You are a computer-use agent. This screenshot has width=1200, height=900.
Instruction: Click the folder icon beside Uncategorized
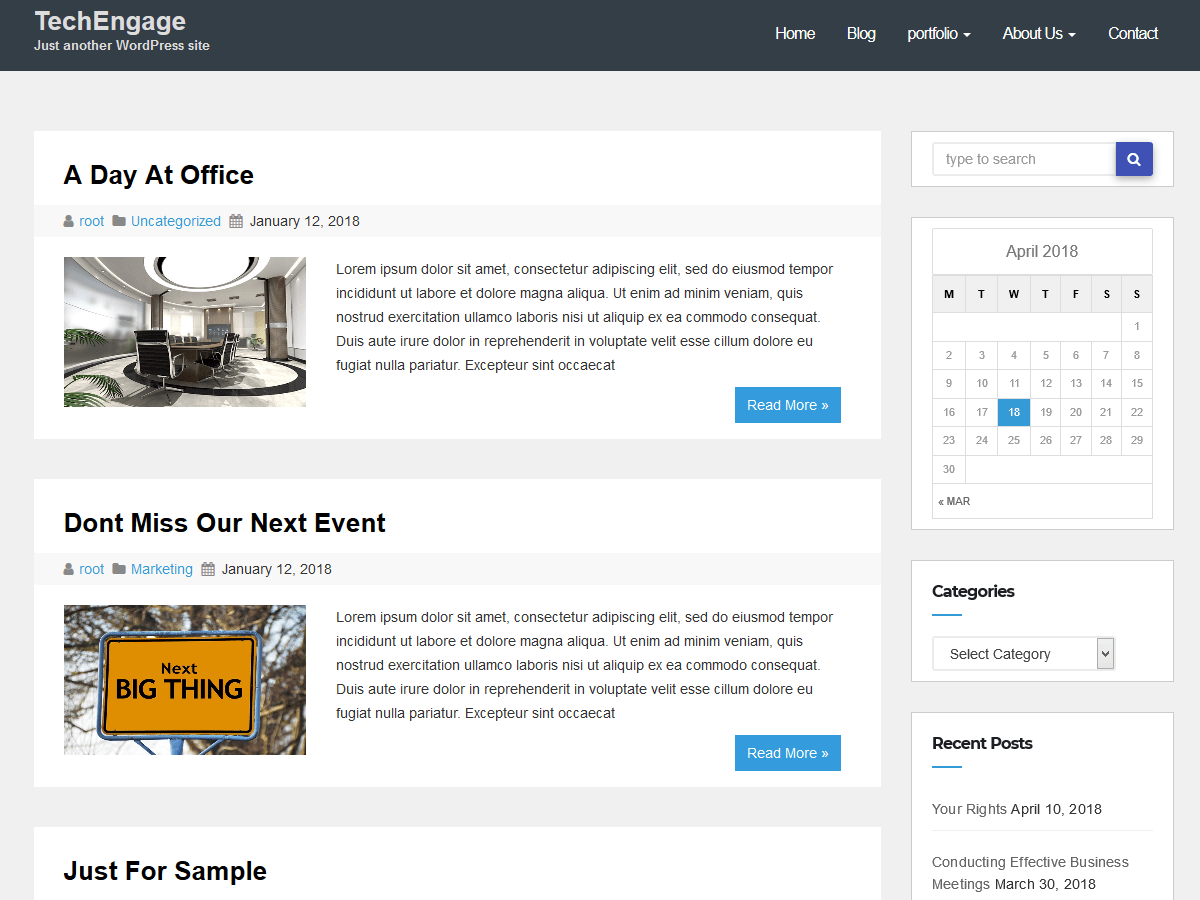pos(119,221)
